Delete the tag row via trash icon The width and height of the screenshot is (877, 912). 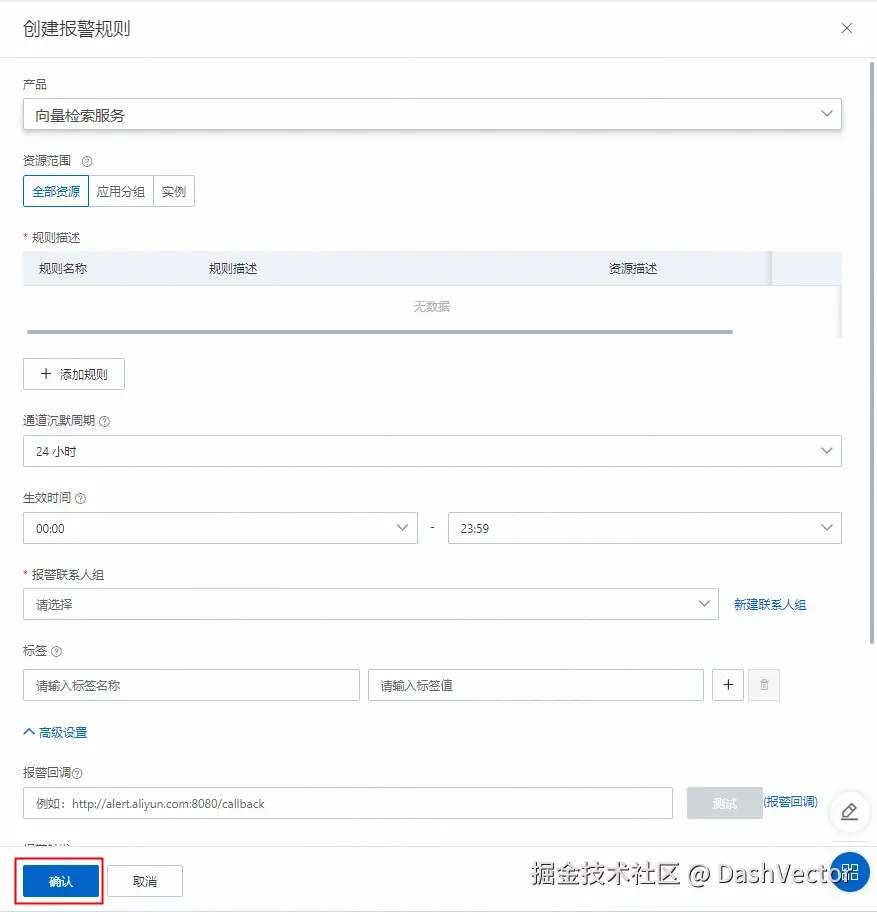pyautogui.click(x=763, y=684)
